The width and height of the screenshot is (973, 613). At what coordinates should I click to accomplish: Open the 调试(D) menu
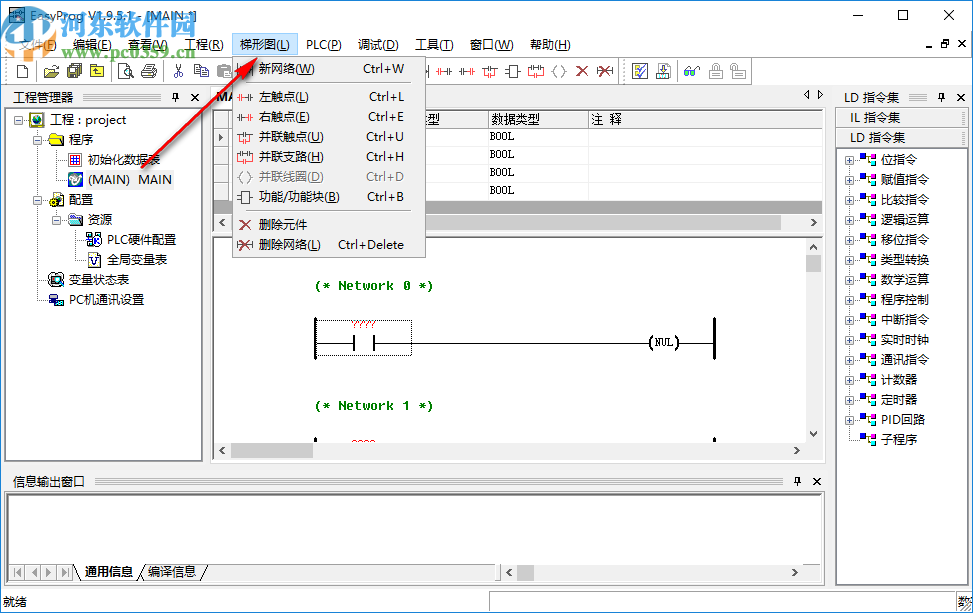(378, 45)
